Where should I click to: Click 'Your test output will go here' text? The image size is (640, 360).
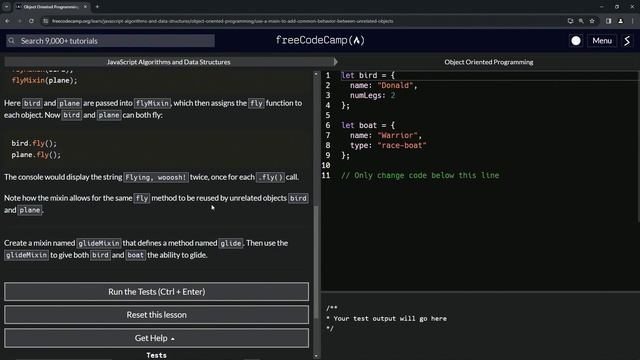coord(390,318)
